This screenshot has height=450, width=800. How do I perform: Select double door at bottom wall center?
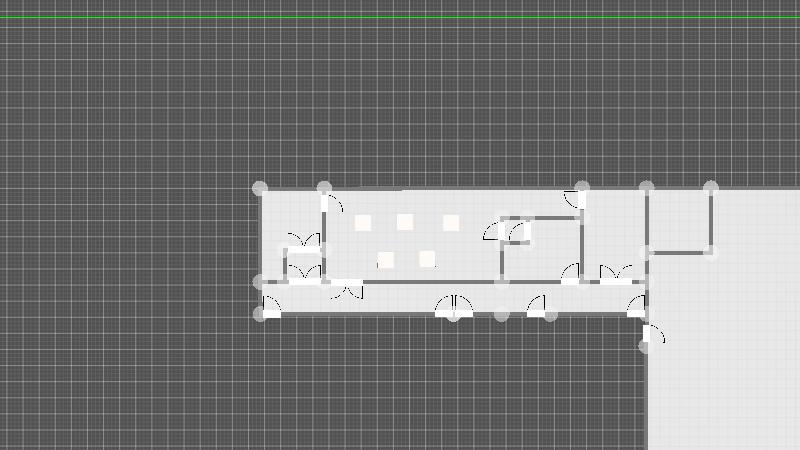pyautogui.click(x=453, y=306)
